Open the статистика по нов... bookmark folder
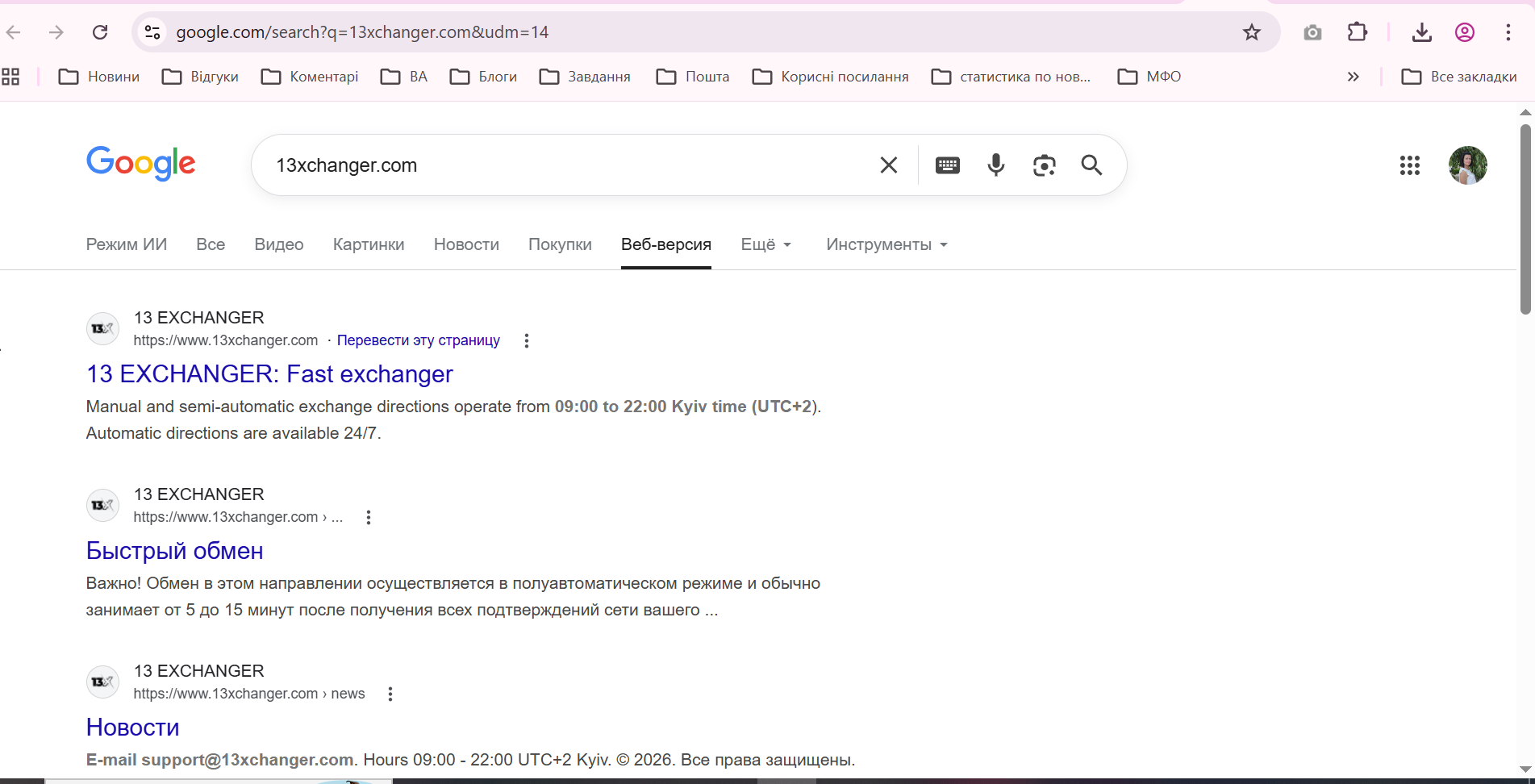The width and height of the screenshot is (1535, 784). [1011, 77]
